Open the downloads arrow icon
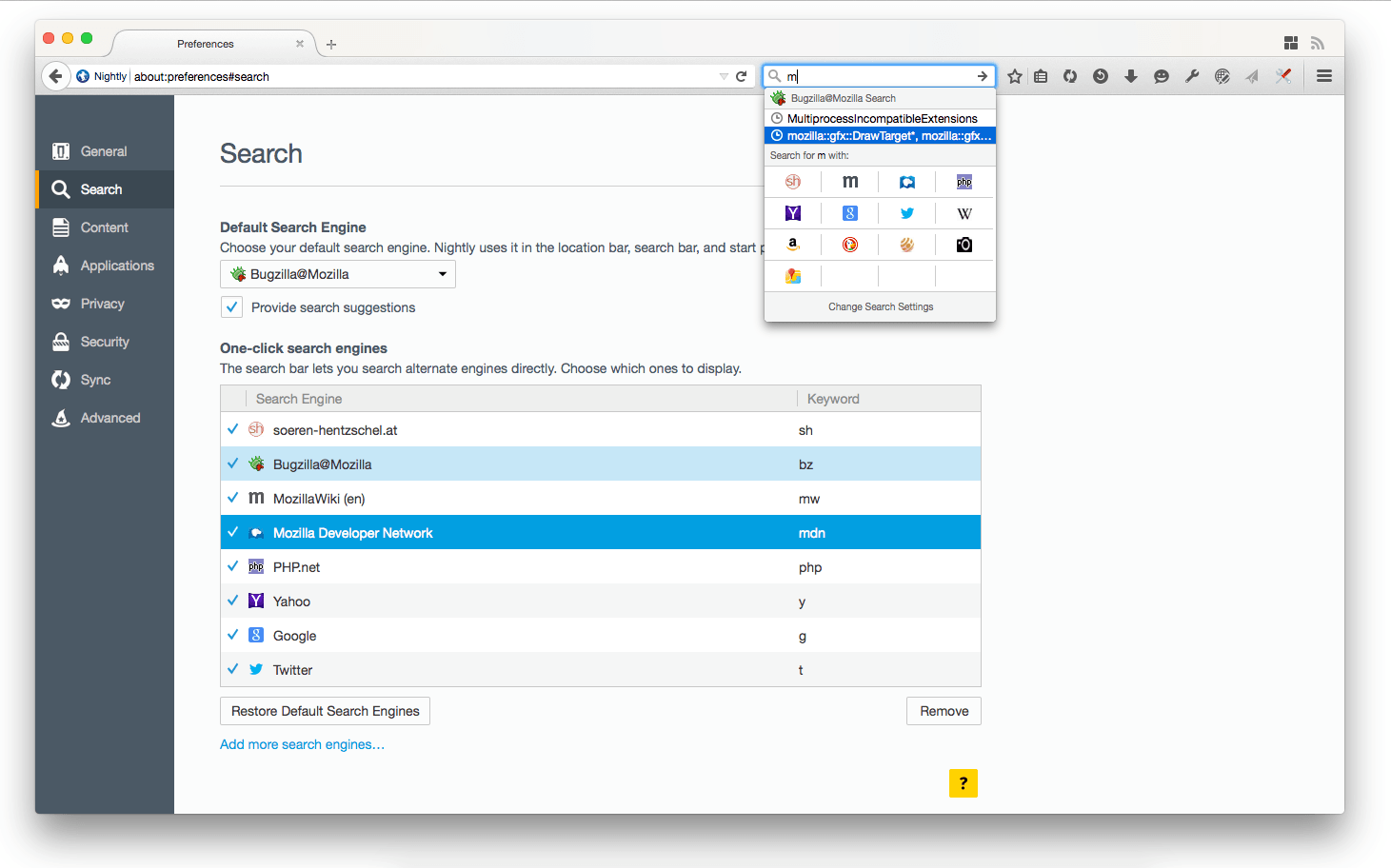Screen dimensions: 1391x868 pyautogui.click(x=1131, y=76)
